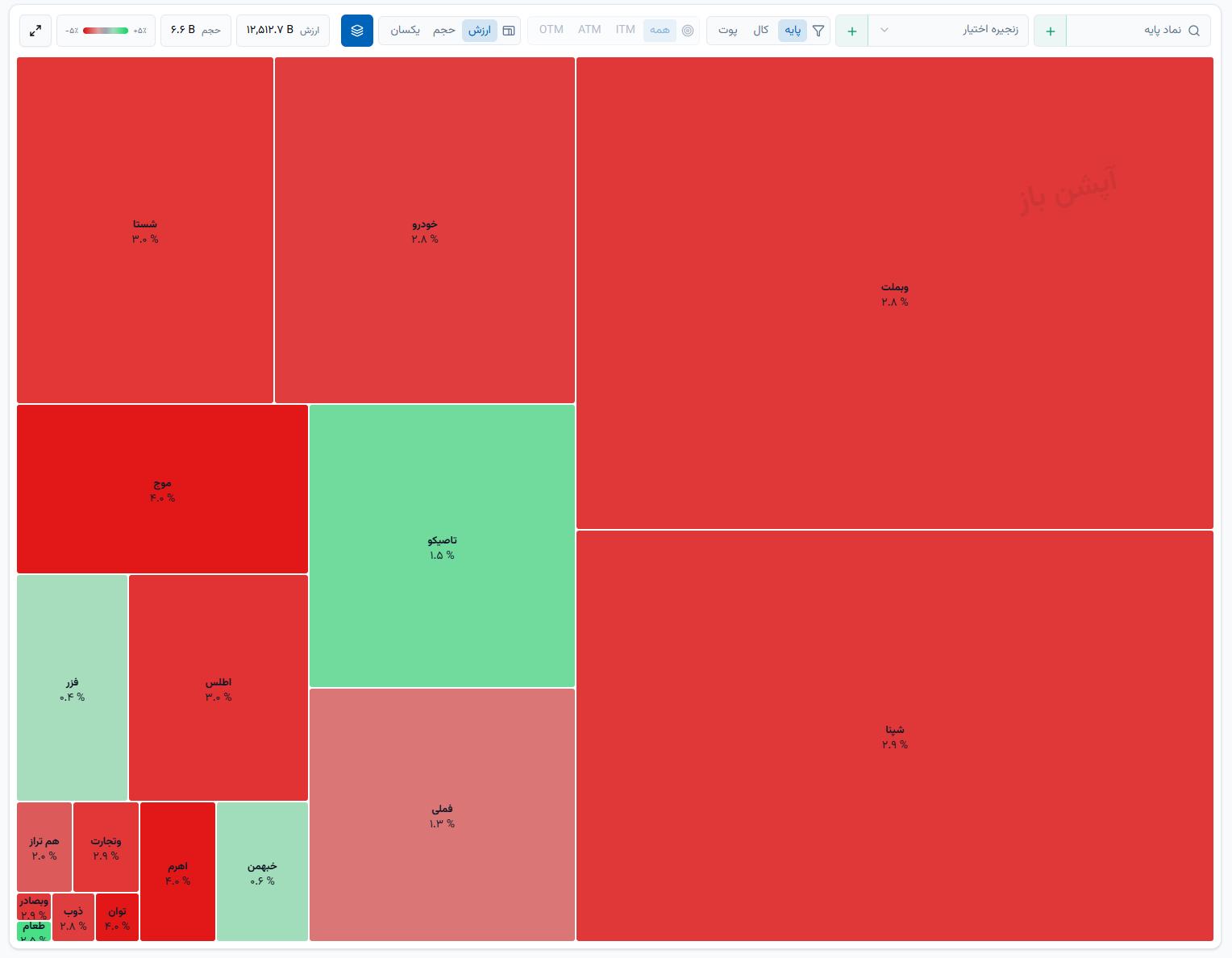Click the fullscreen expand arrows icon
The image size is (1232, 958).
click(x=35, y=31)
